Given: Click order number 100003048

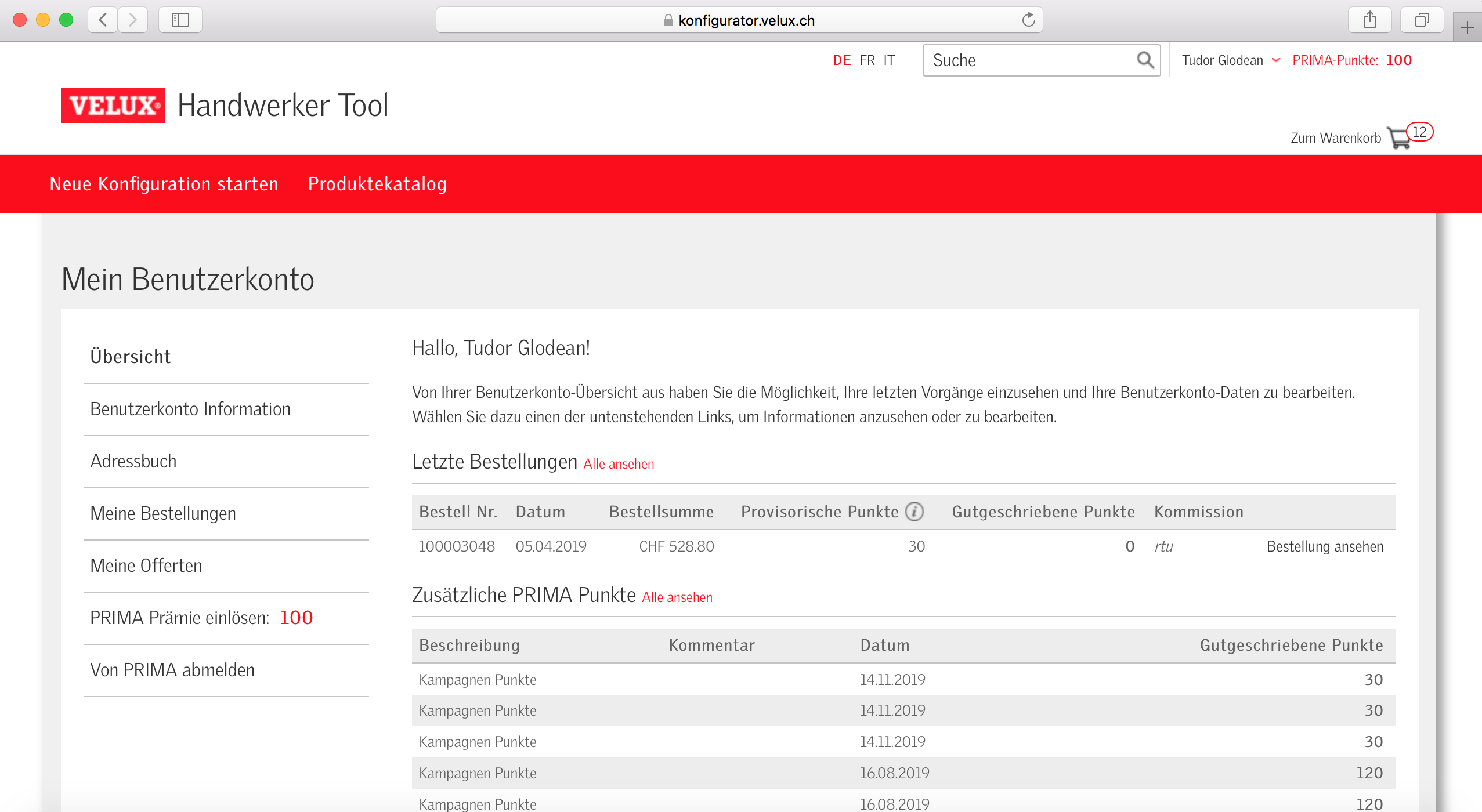Looking at the screenshot, I should coord(457,546).
